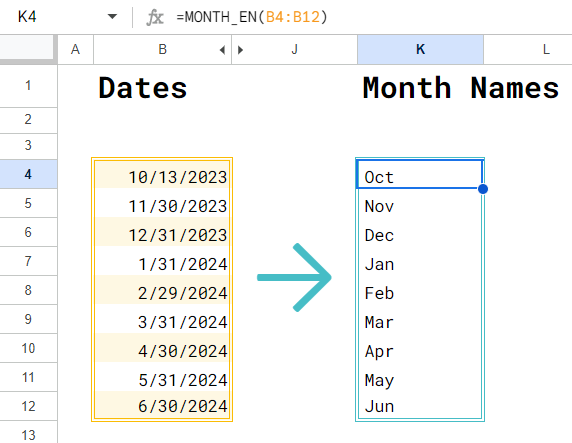572x443 pixels.
Task: Select cell with date 11/30/2023
Action: click(162, 203)
